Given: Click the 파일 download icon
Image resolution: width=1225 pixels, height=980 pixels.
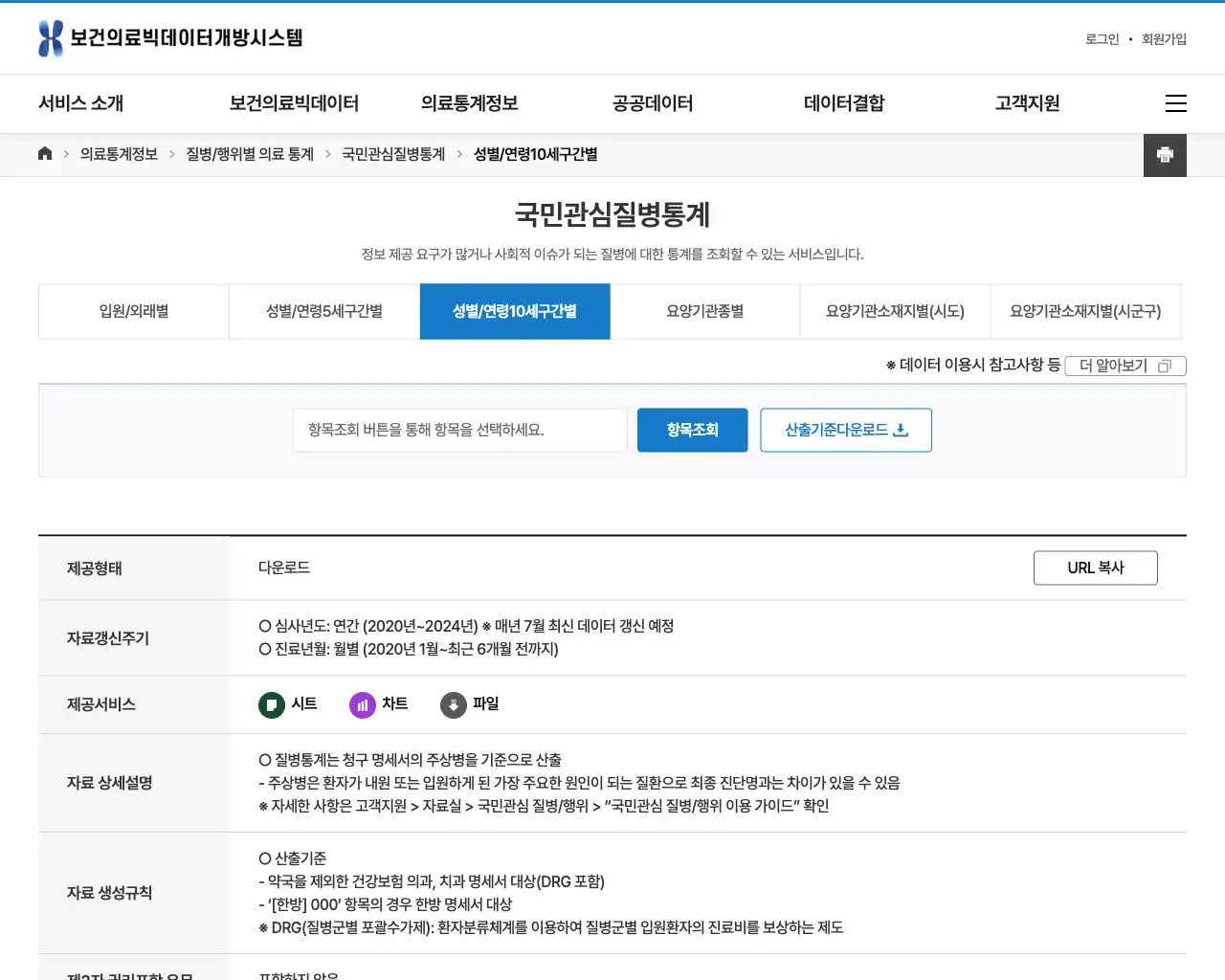Looking at the screenshot, I should (x=454, y=705).
